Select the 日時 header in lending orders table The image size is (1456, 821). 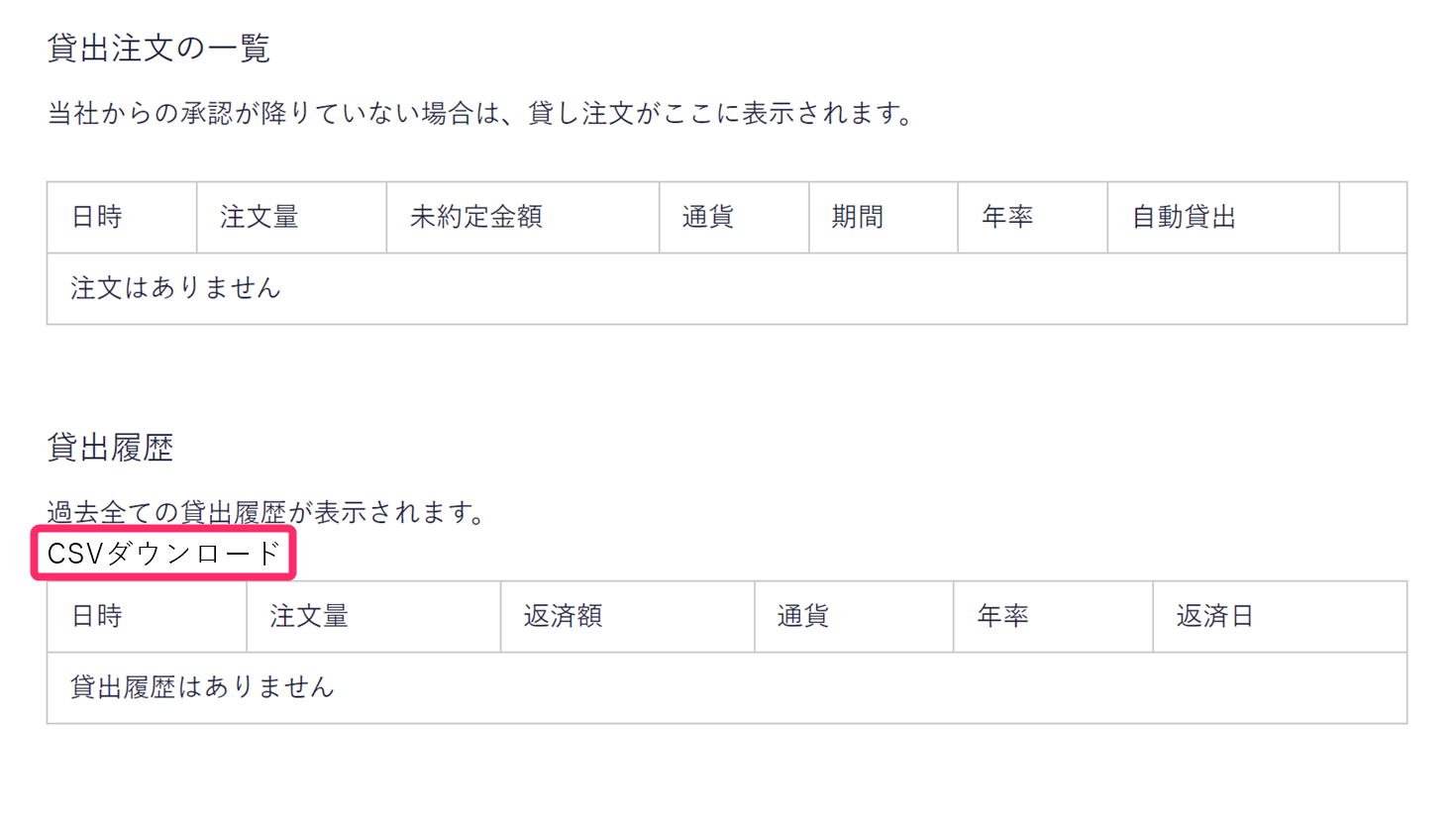122,217
